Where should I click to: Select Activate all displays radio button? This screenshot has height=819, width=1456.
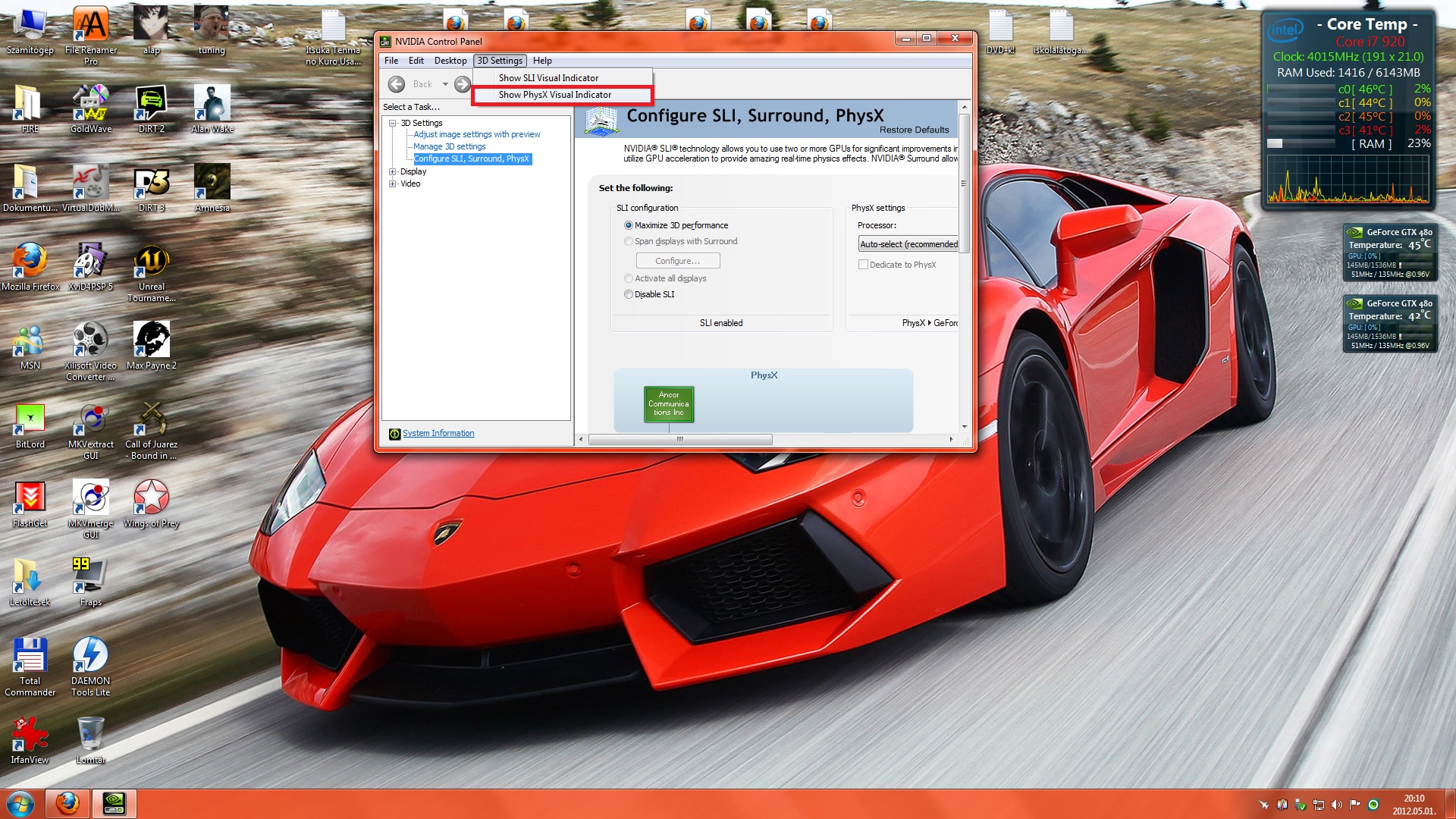629,278
